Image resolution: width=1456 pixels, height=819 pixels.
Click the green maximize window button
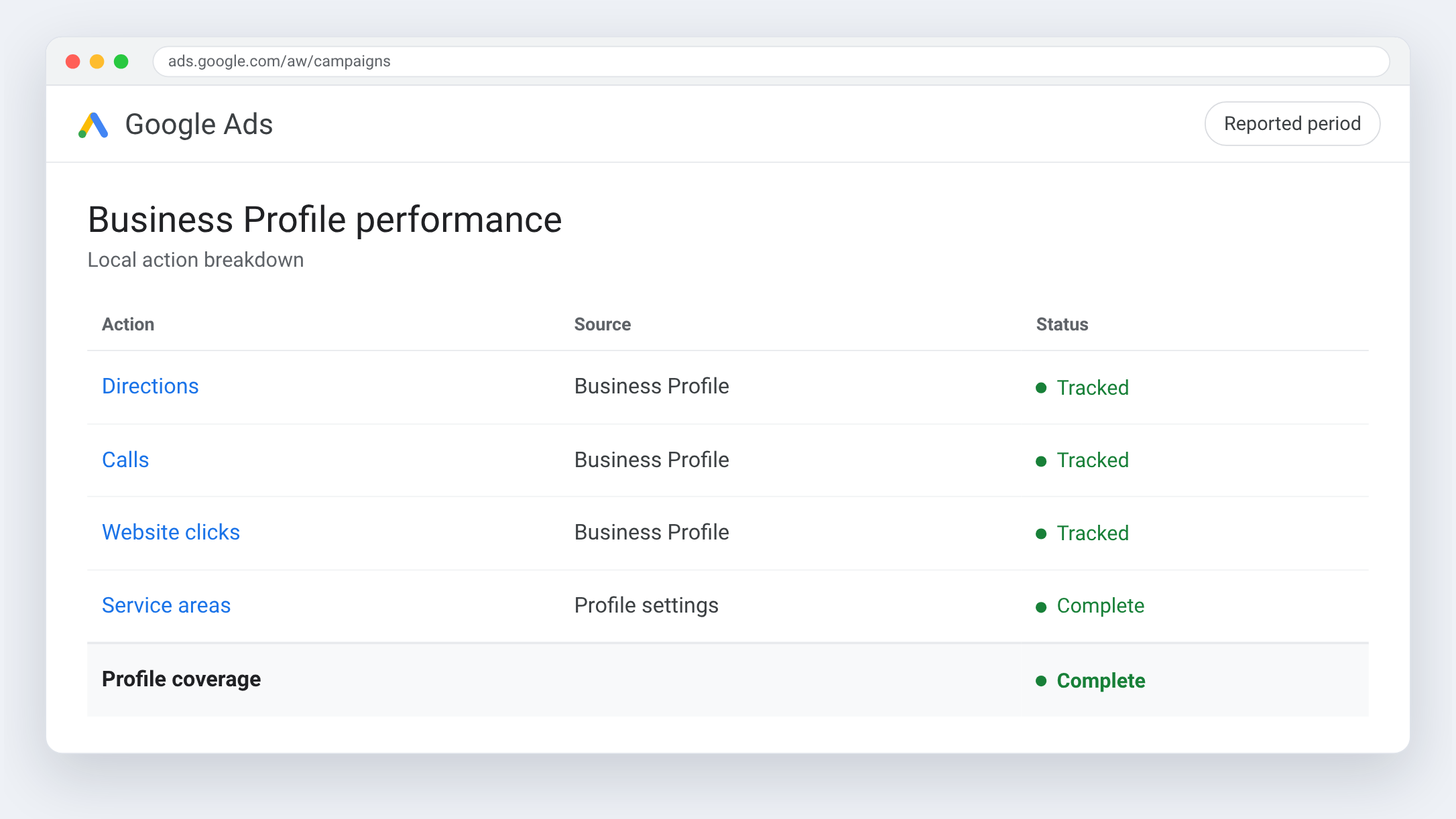pyautogui.click(x=121, y=62)
